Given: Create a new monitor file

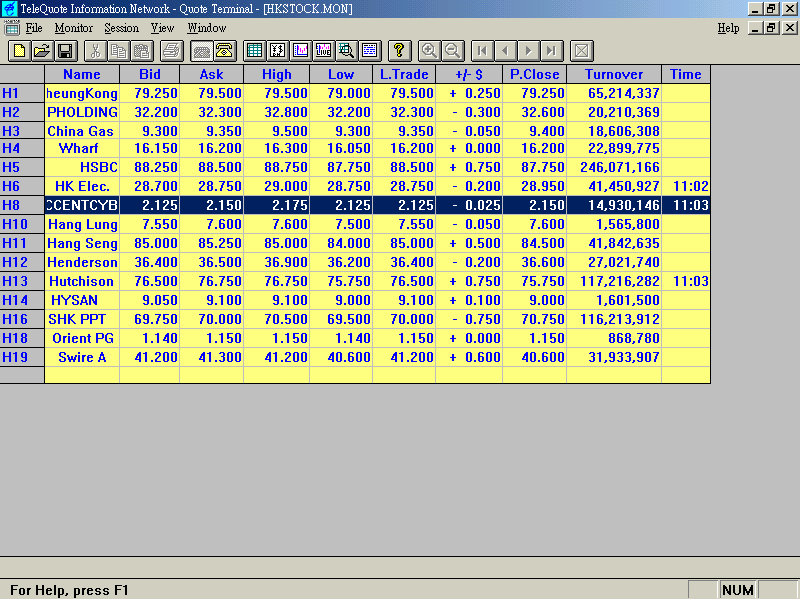Looking at the screenshot, I should [x=19, y=51].
